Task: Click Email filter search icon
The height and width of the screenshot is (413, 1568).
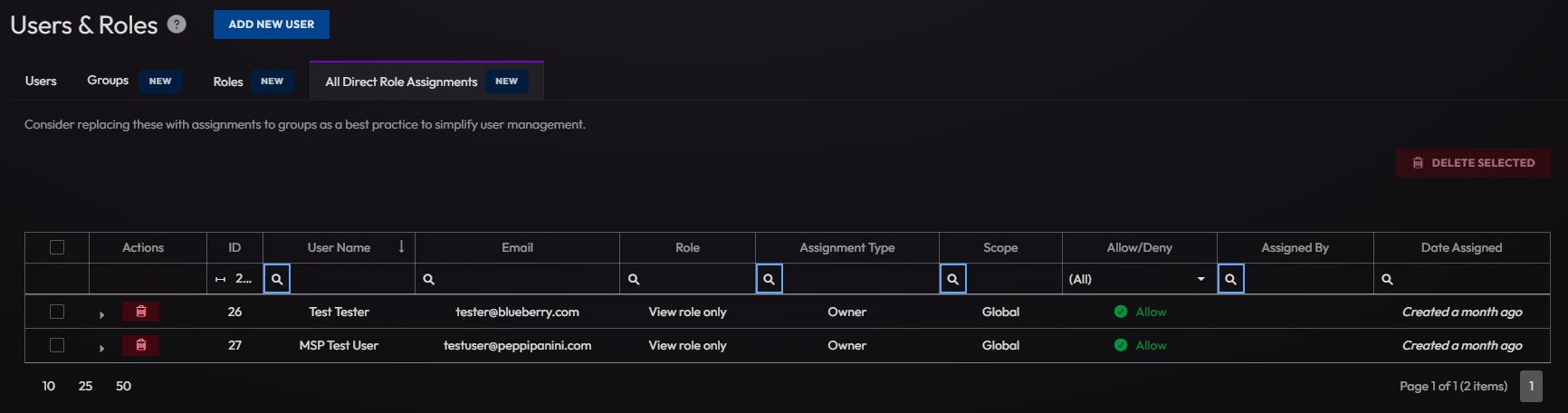Action: click(429, 279)
